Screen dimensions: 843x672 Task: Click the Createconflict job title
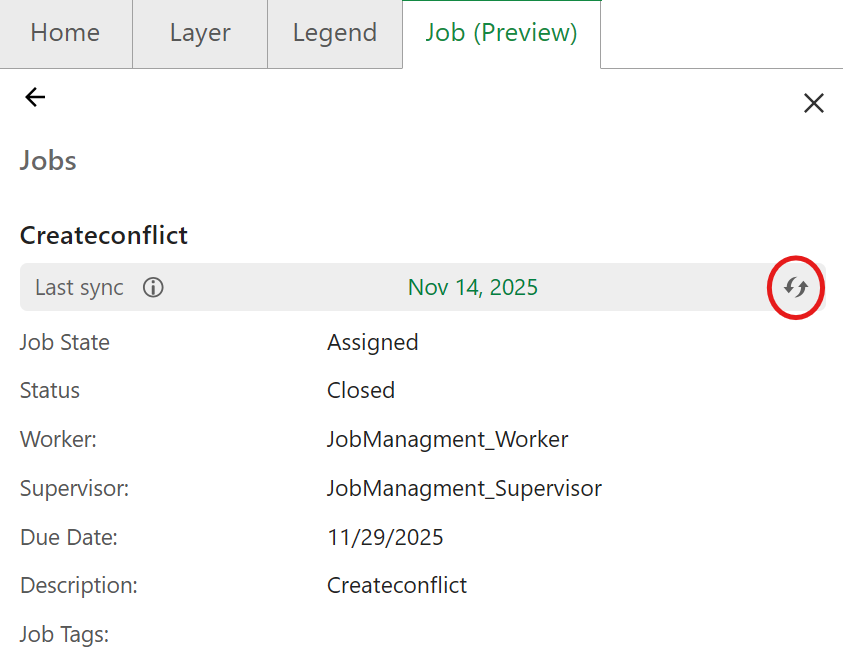[103, 236]
